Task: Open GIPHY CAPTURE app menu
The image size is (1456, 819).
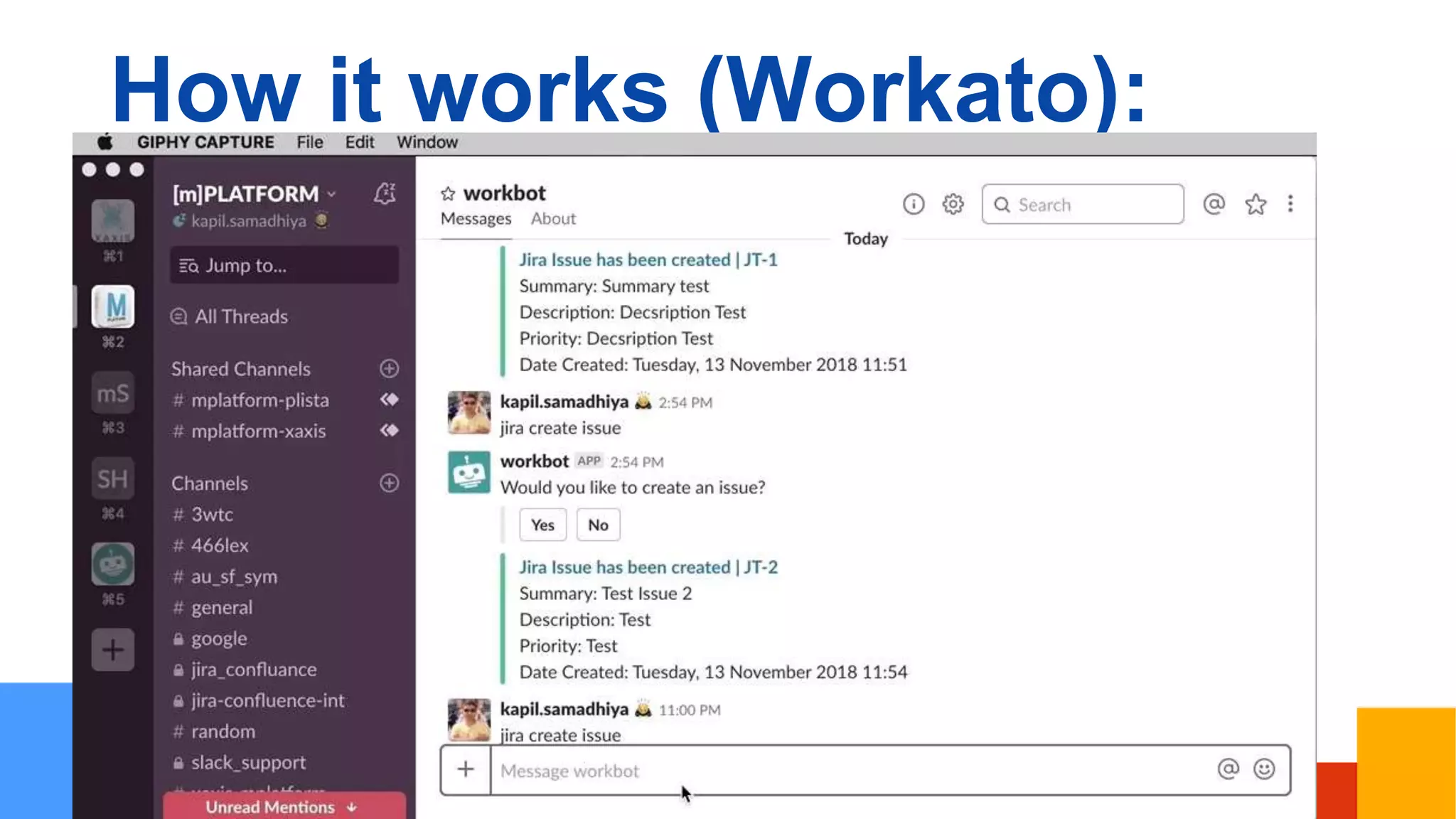Action: (x=205, y=142)
